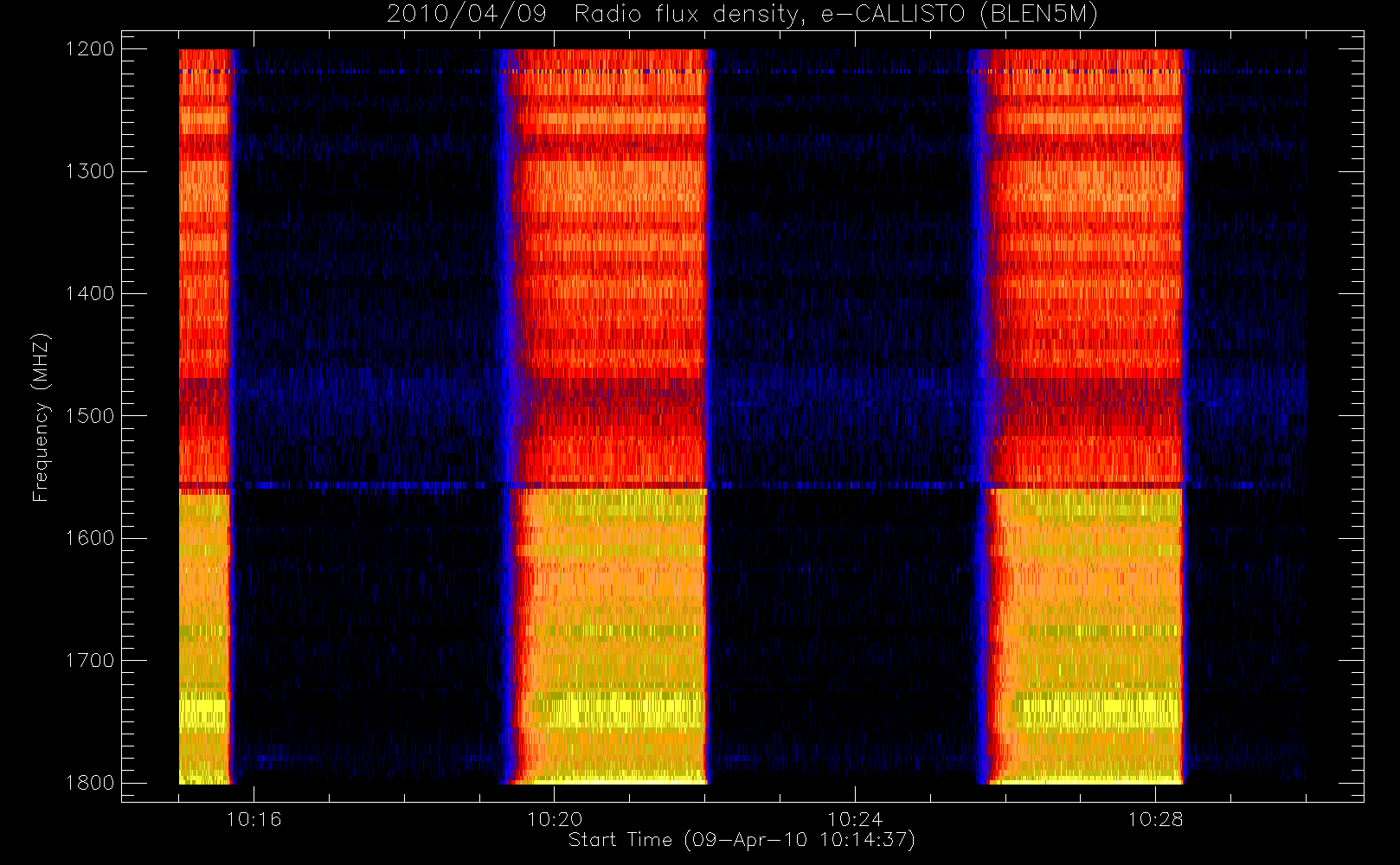This screenshot has height=865, width=1400.
Task: Click the 10:16 time tick label
Action: 254,819
